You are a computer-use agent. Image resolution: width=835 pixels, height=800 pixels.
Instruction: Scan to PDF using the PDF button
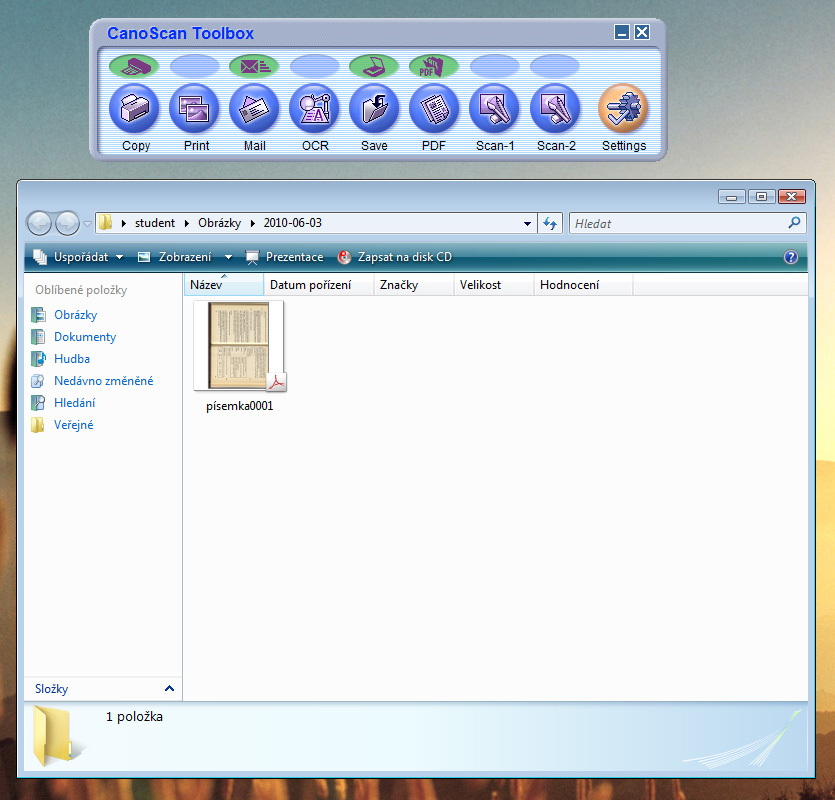[434, 109]
